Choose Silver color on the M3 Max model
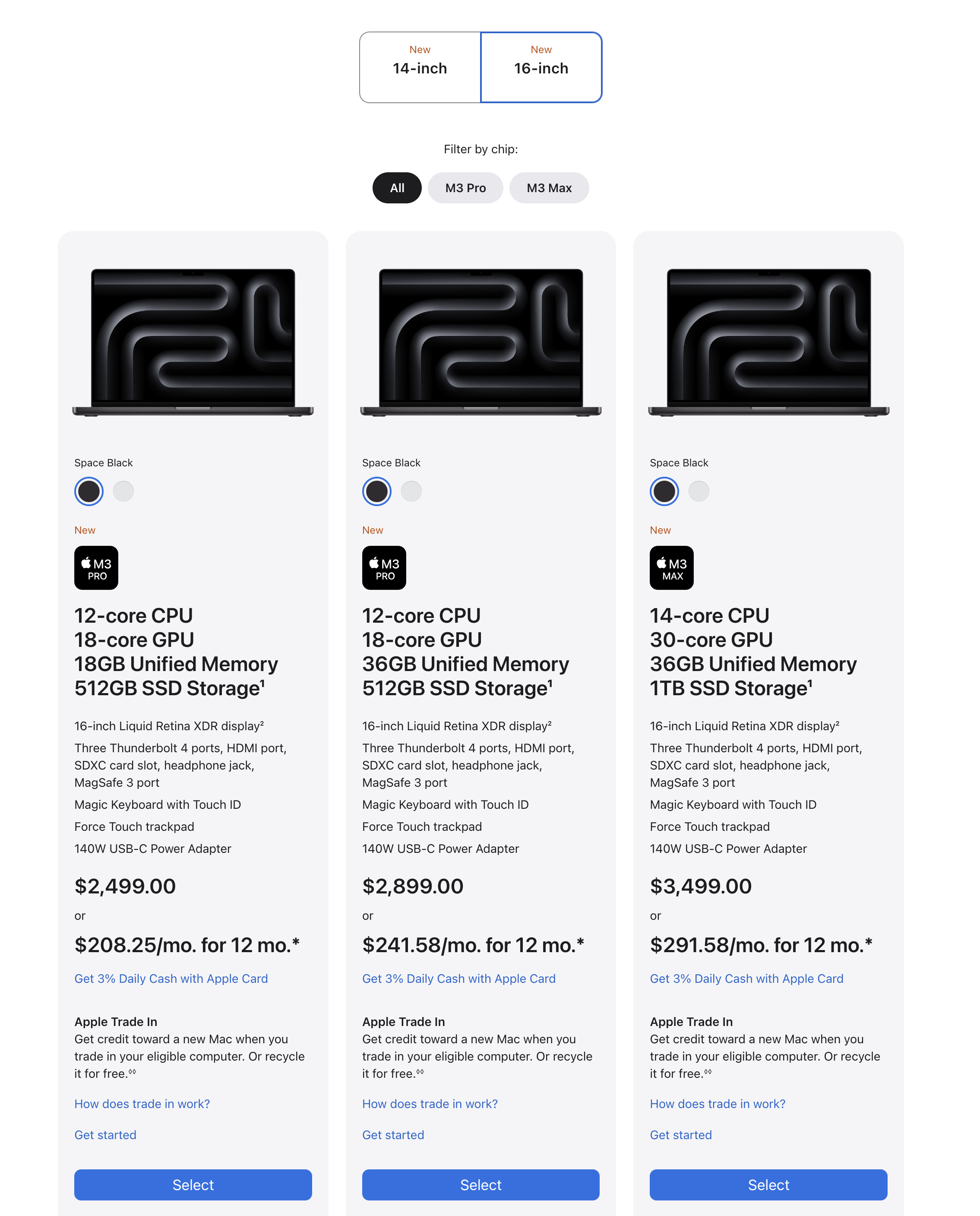This screenshot has height=1216, width=980. pos(699,491)
